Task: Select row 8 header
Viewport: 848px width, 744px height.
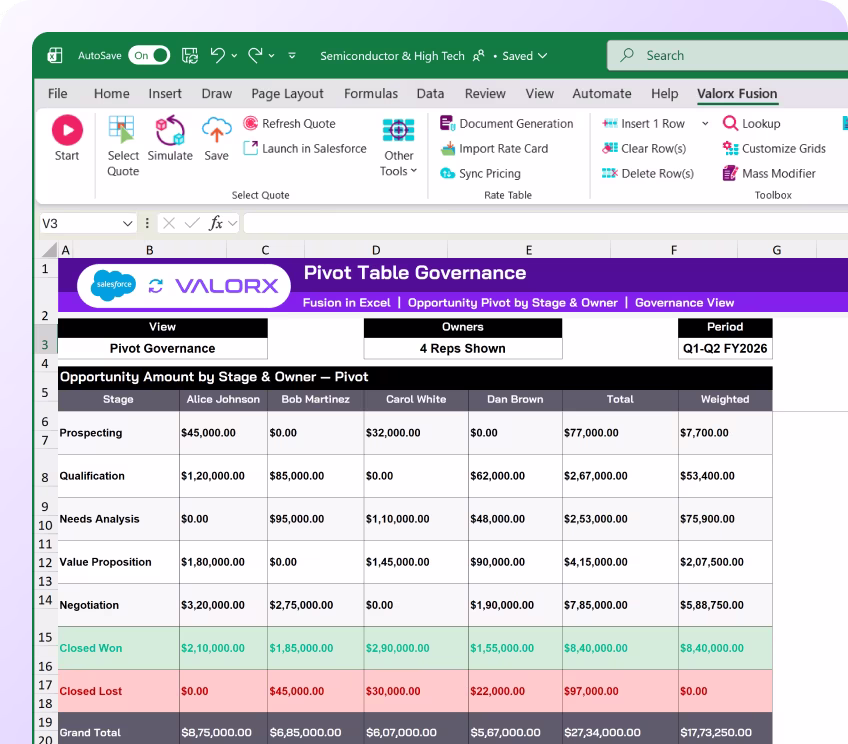Action: click(45, 477)
